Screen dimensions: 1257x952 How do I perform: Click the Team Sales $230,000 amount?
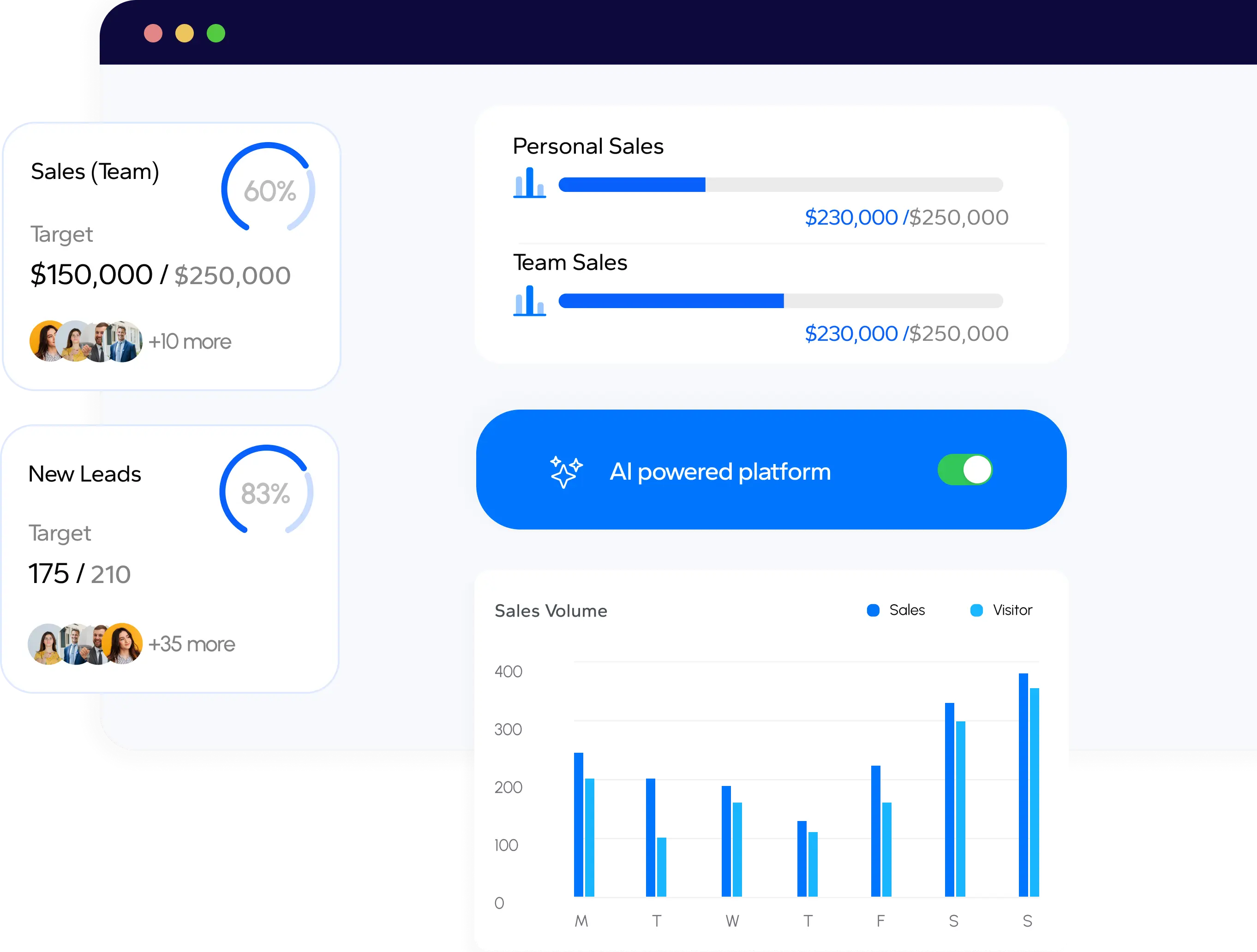point(851,333)
